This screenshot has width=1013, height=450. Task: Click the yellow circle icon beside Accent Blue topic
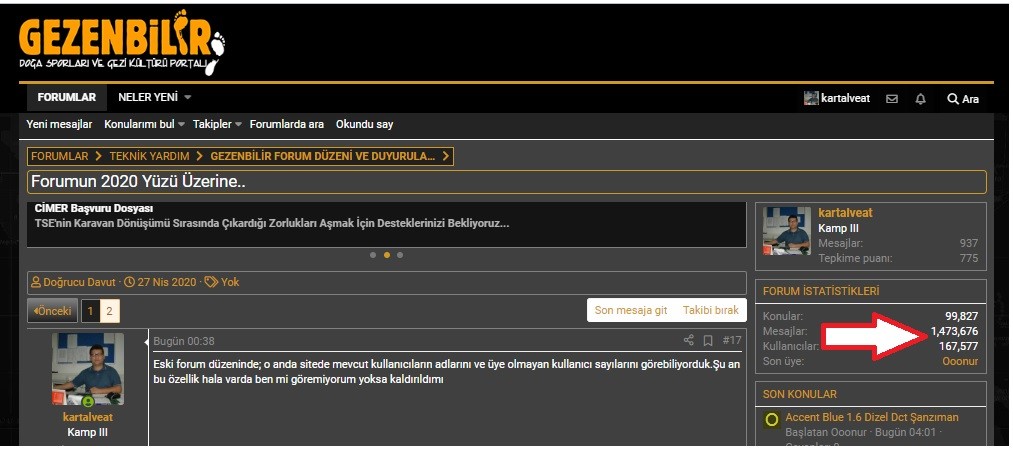coord(772,419)
